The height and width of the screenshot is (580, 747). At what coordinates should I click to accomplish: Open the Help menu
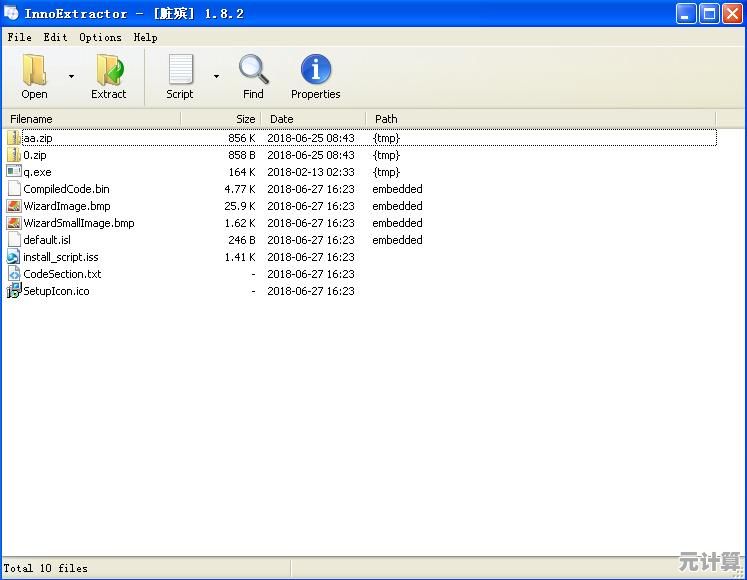[145, 37]
